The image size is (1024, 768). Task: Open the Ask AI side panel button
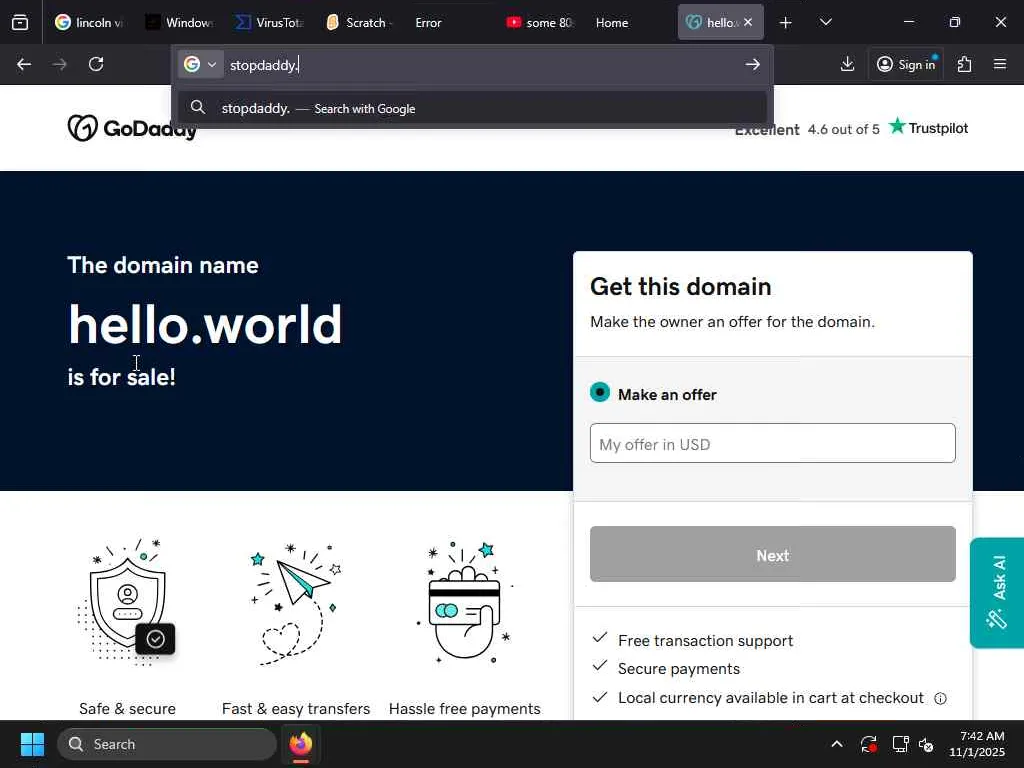pyautogui.click(x=997, y=593)
